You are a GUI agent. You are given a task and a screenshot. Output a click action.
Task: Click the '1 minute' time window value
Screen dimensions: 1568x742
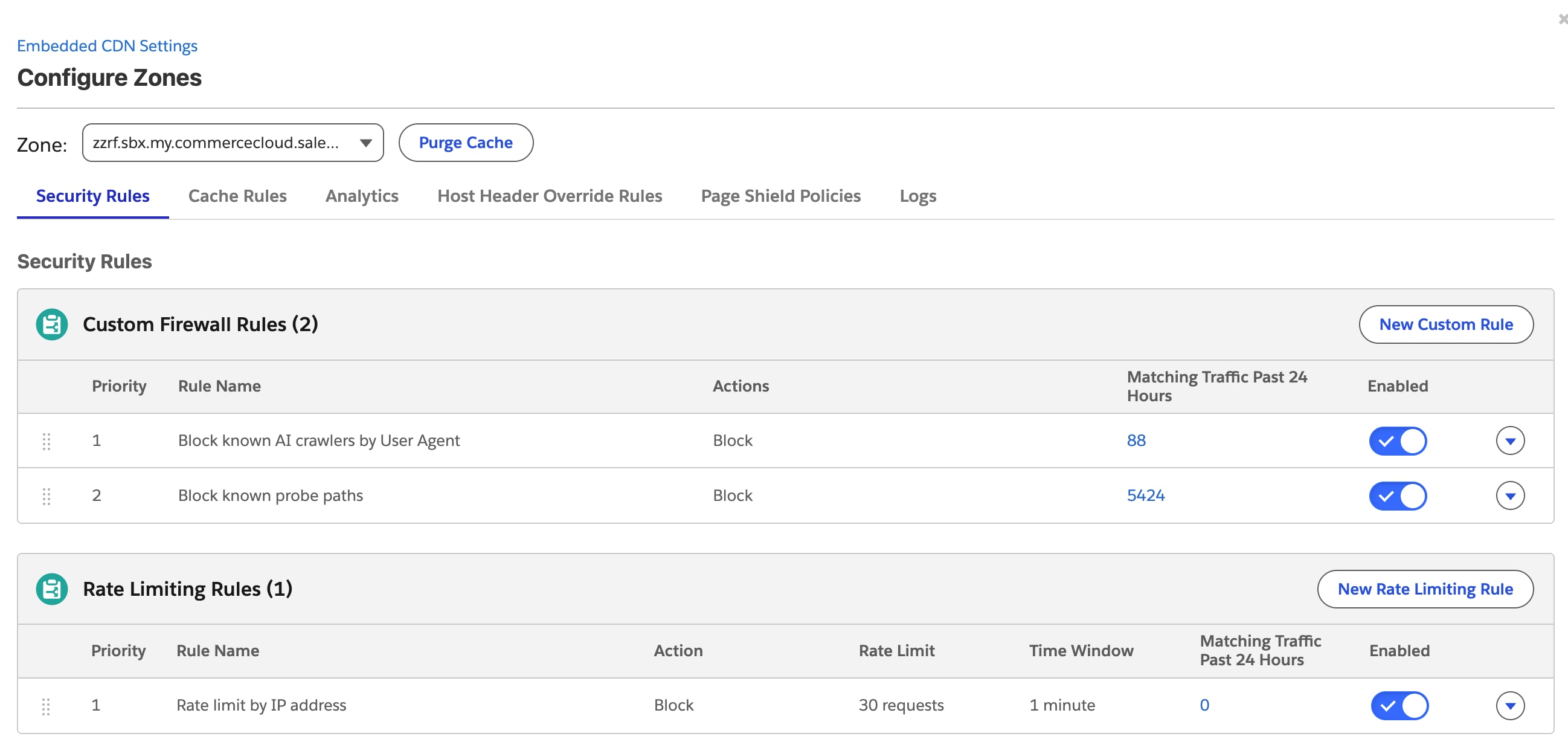(1062, 706)
